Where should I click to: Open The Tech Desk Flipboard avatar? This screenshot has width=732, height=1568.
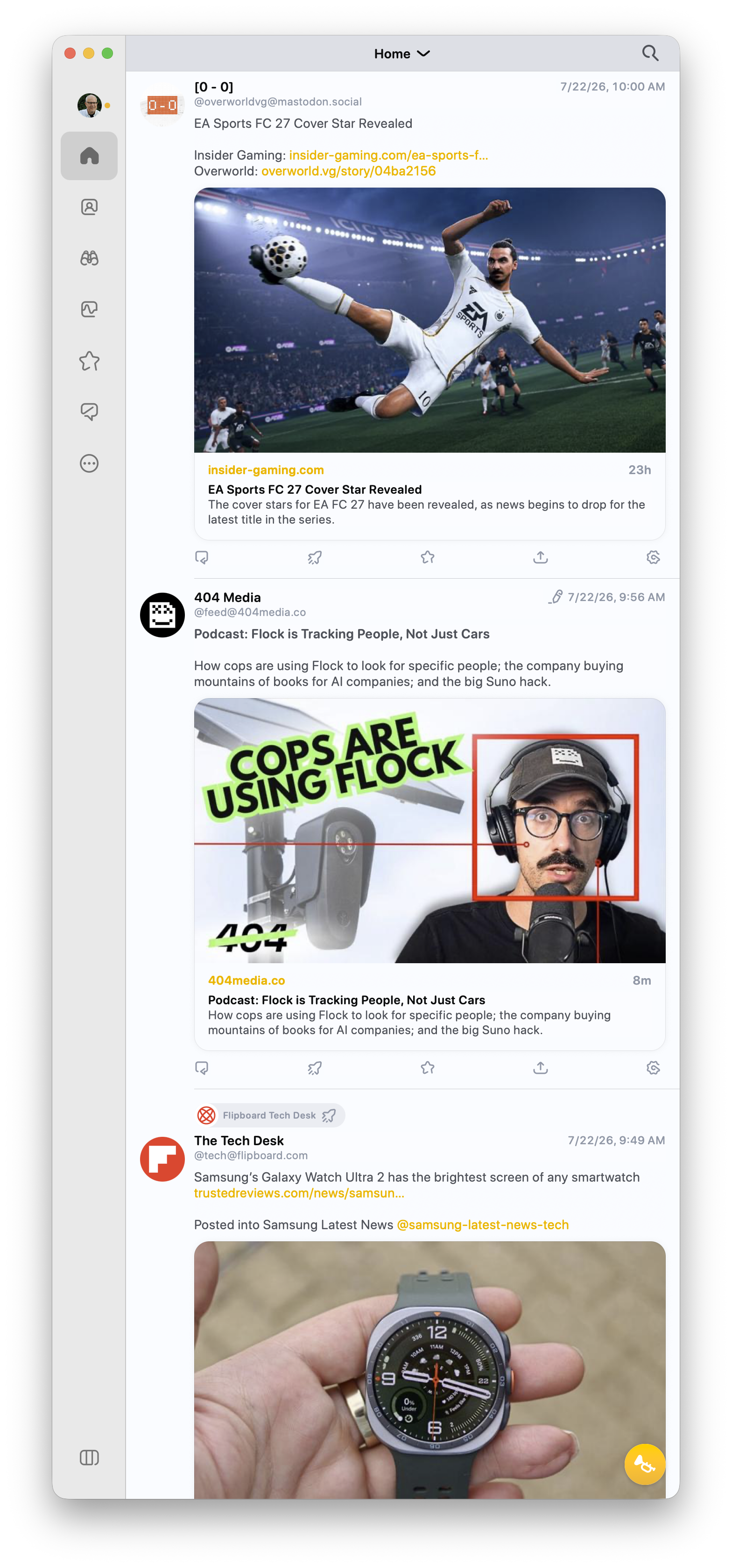pos(162,1158)
